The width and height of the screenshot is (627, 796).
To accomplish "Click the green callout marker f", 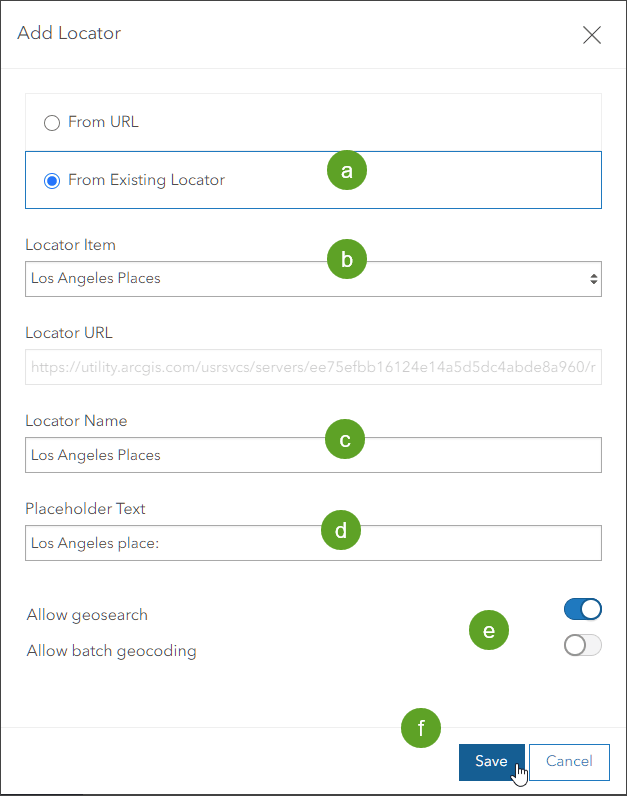I will tap(421, 729).
